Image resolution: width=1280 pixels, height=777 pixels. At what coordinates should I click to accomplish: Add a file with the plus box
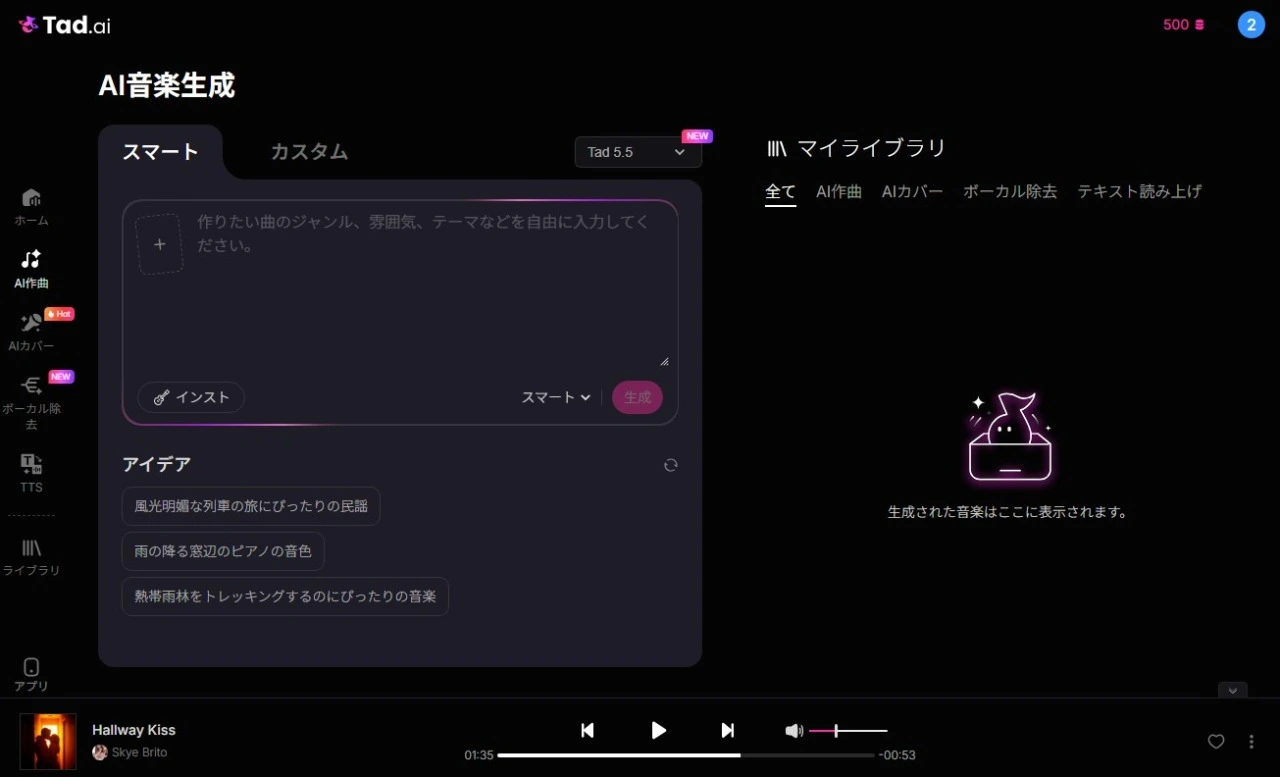pyautogui.click(x=160, y=244)
